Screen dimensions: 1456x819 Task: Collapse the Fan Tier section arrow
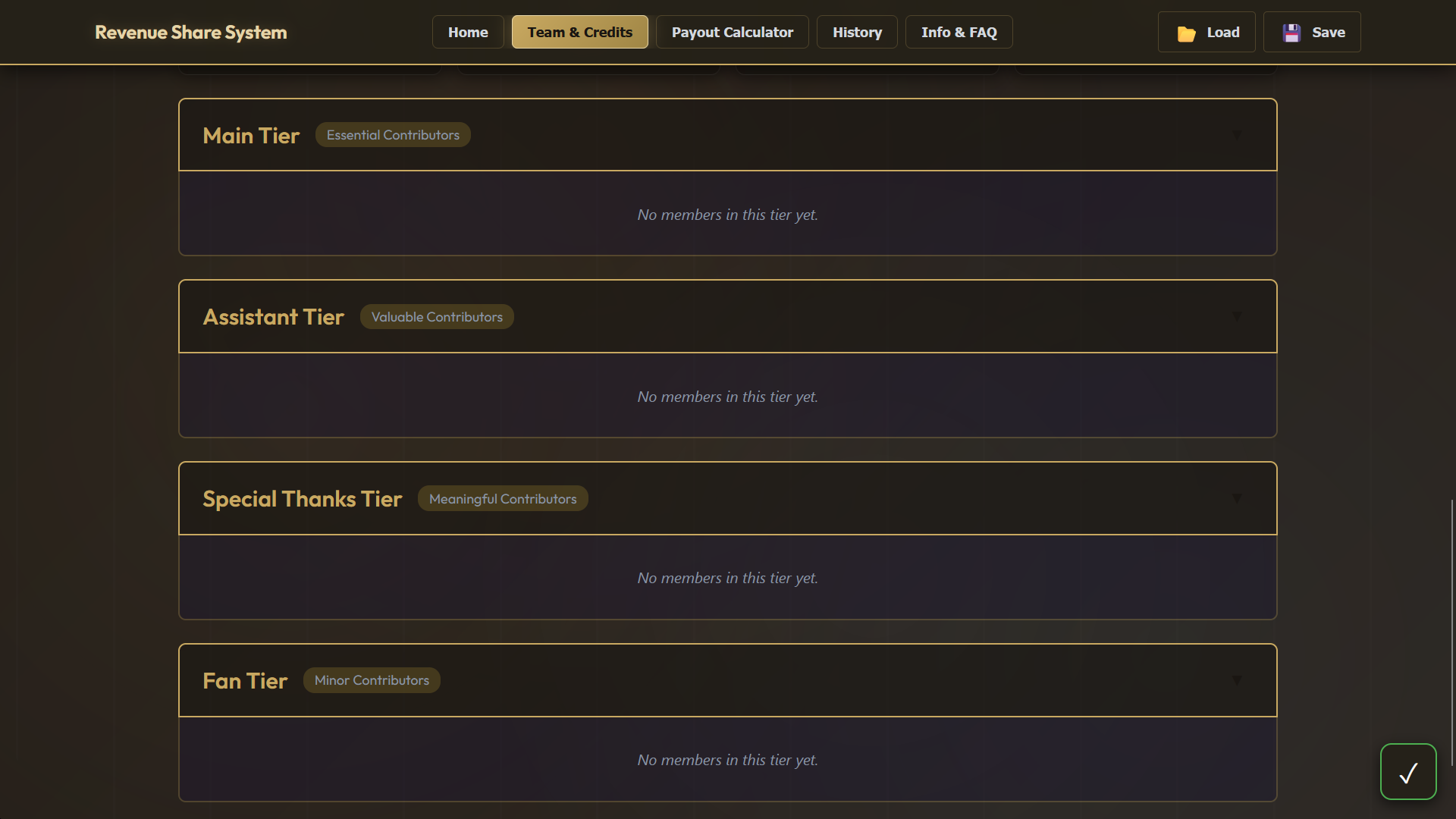(1237, 680)
